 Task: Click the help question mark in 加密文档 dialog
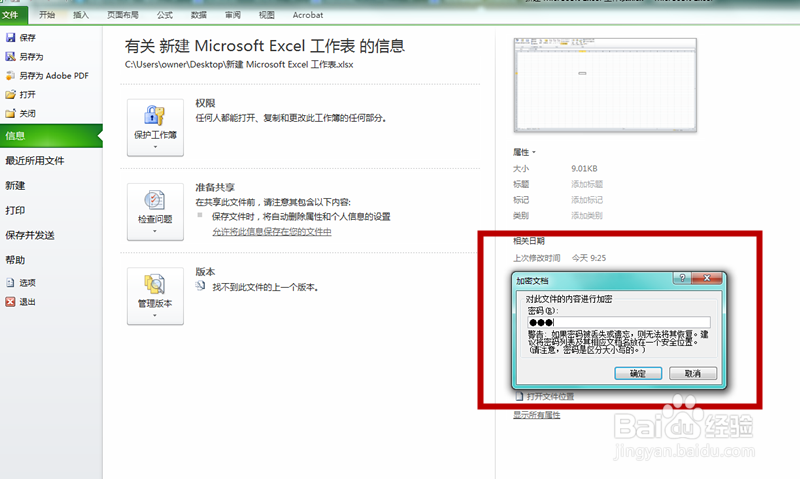(682, 278)
